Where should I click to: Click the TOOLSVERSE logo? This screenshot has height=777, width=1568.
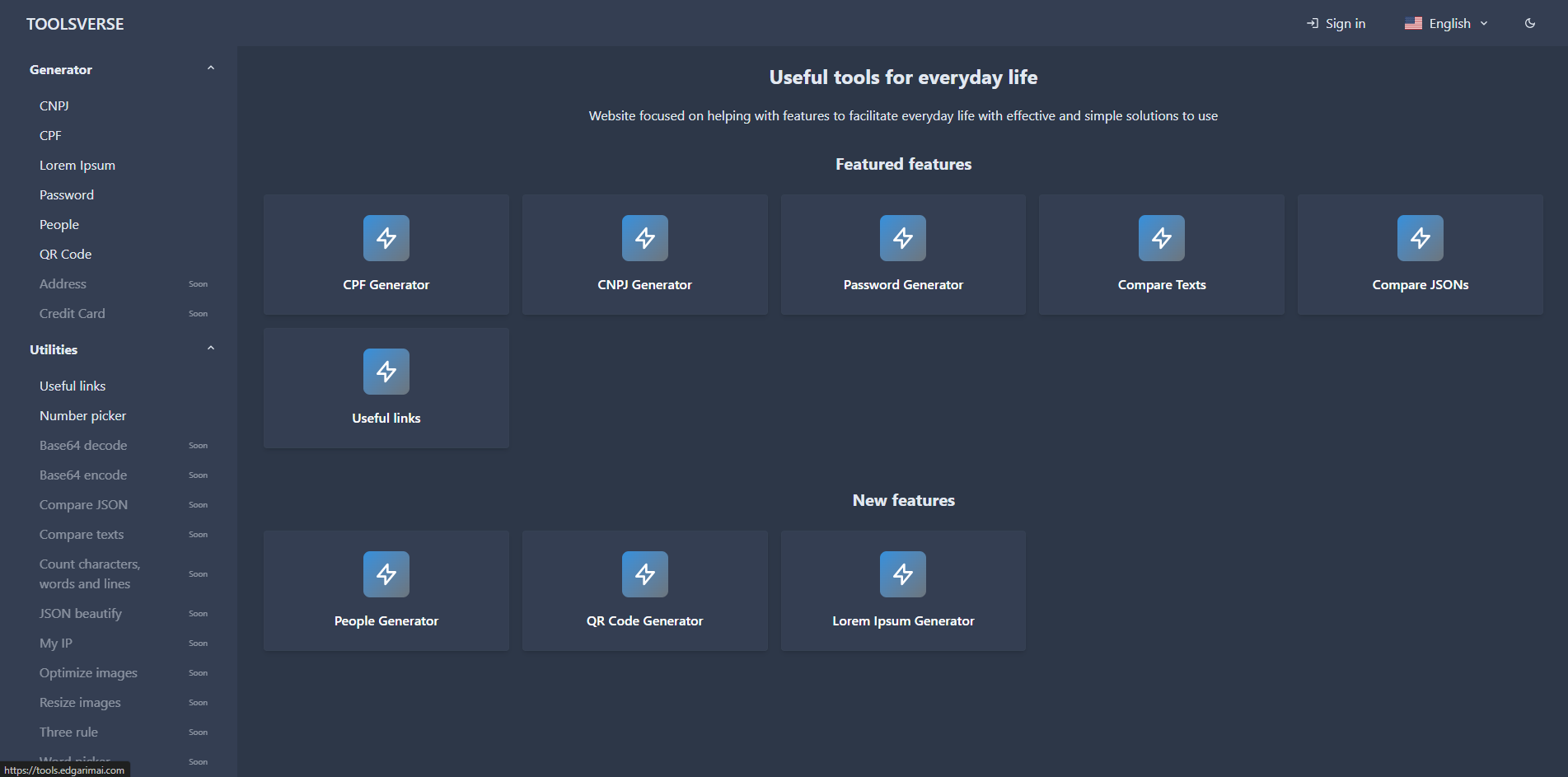click(74, 23)
